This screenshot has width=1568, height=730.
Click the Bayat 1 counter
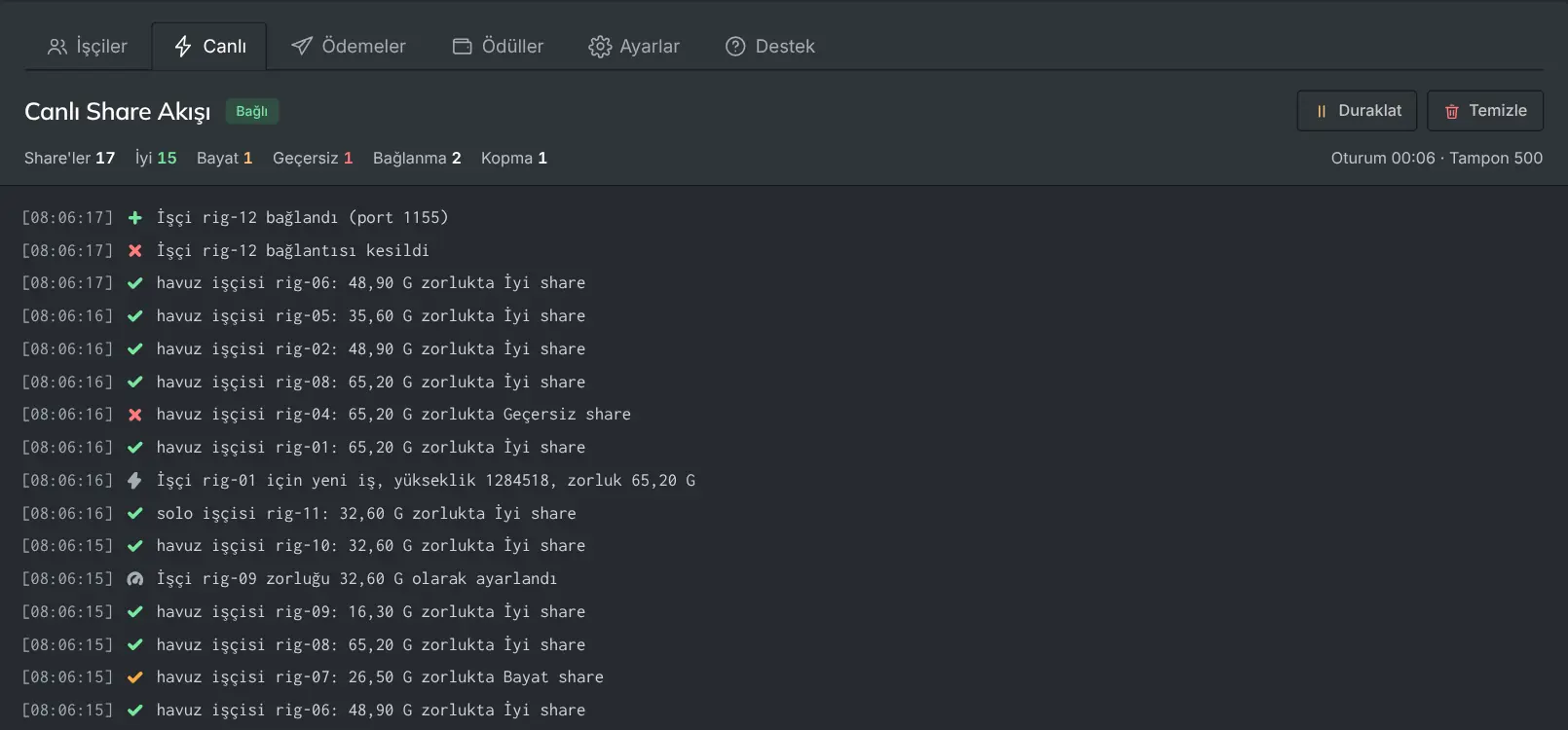point(224,158)
